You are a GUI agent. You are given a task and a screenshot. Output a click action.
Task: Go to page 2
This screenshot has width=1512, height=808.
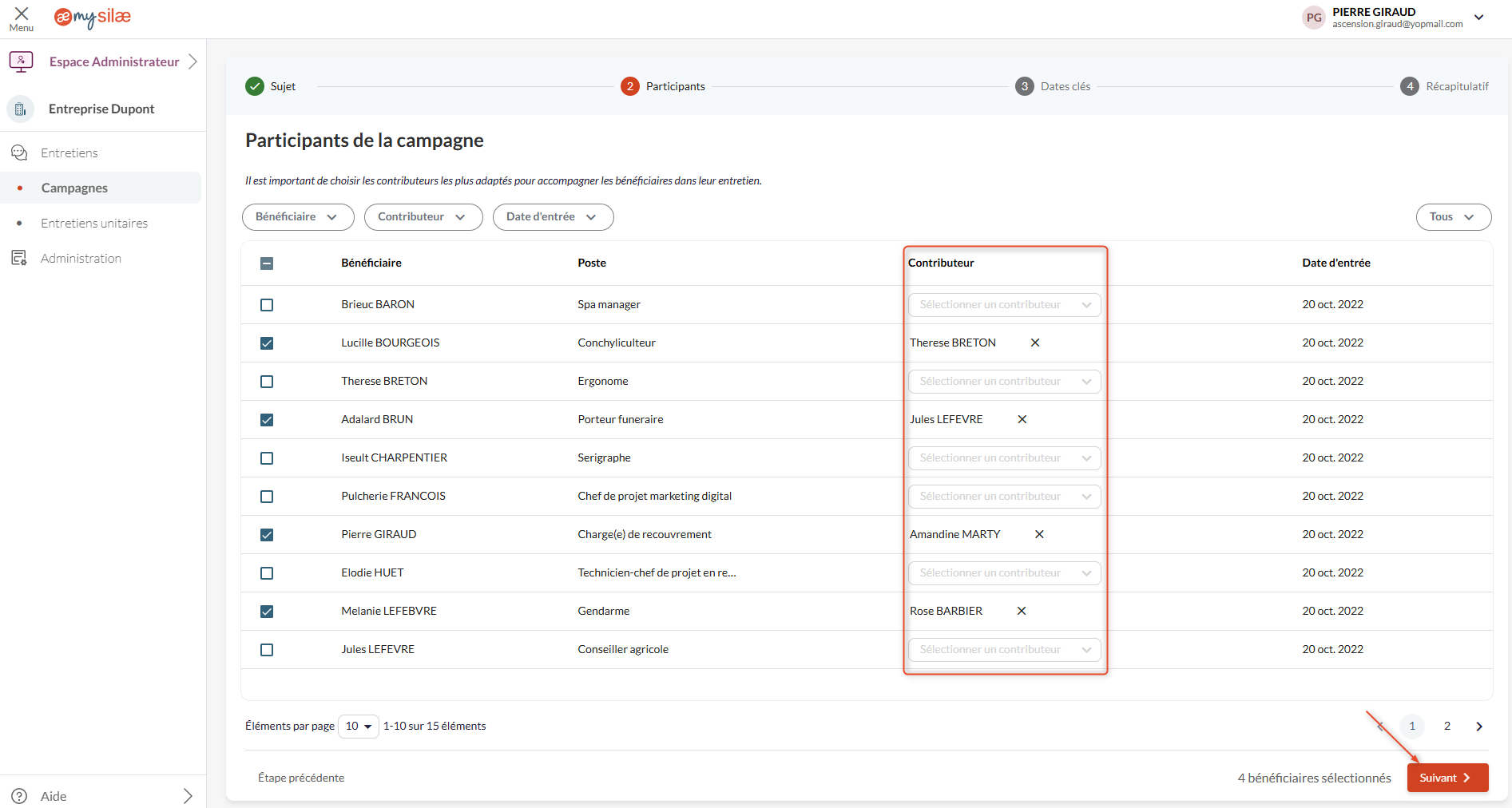[x=1447, y=727]
